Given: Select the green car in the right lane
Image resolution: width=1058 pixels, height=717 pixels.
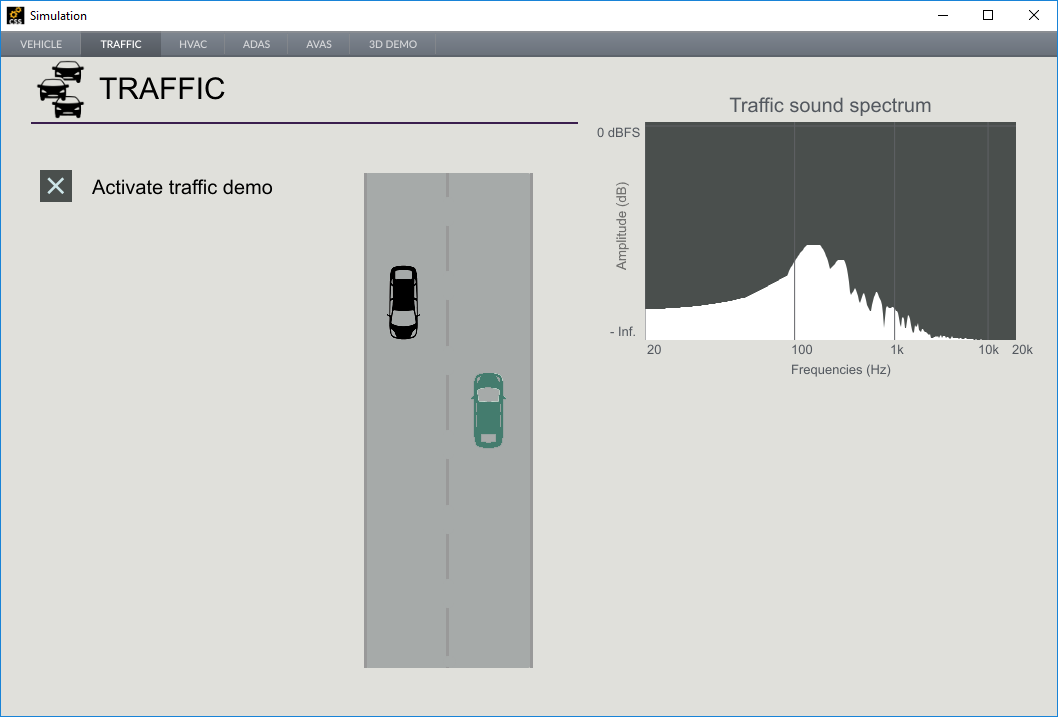Looking at the screenshot, I should click(x=488, y=410).
